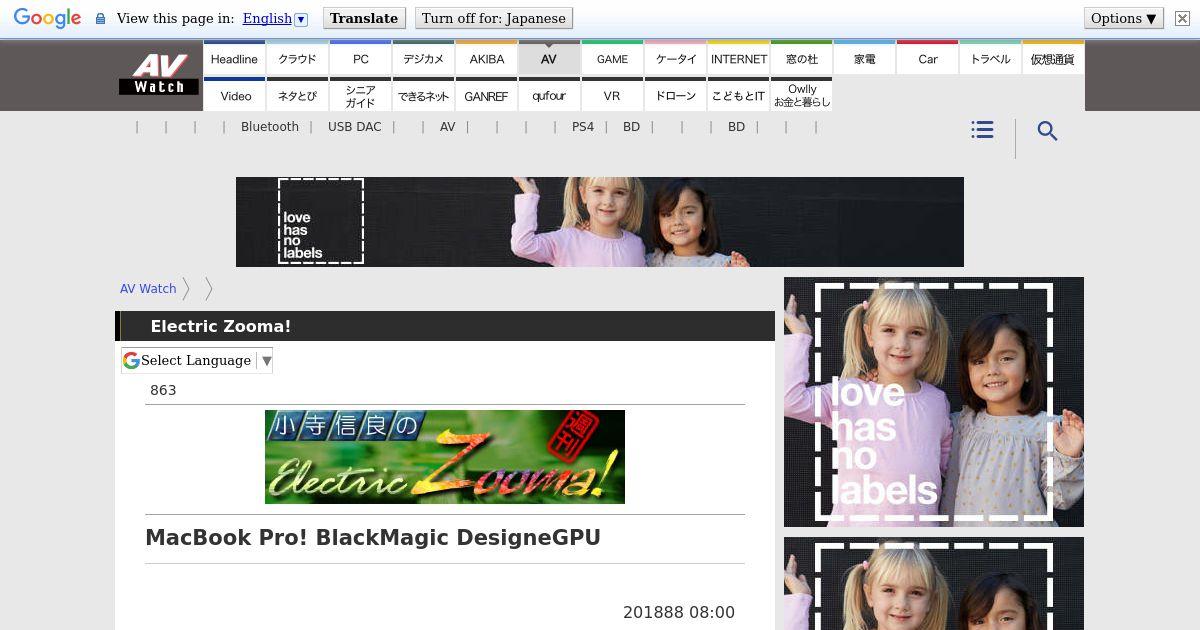Open the qufour tab
The height and width of the screenshot is (630, 1200).
549,95
